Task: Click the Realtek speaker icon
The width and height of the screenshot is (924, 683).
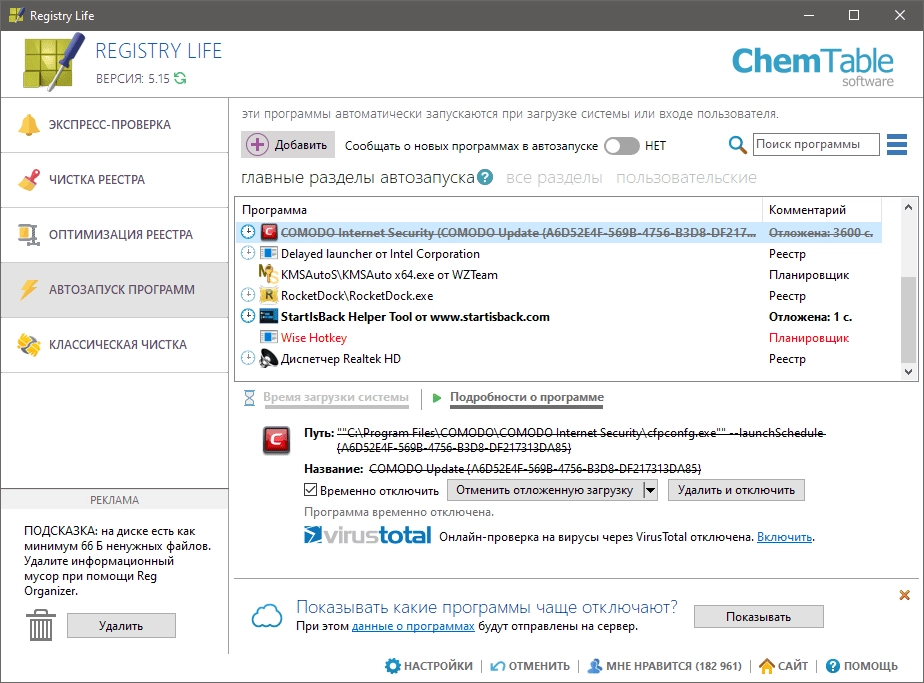Action: point(269,358)
